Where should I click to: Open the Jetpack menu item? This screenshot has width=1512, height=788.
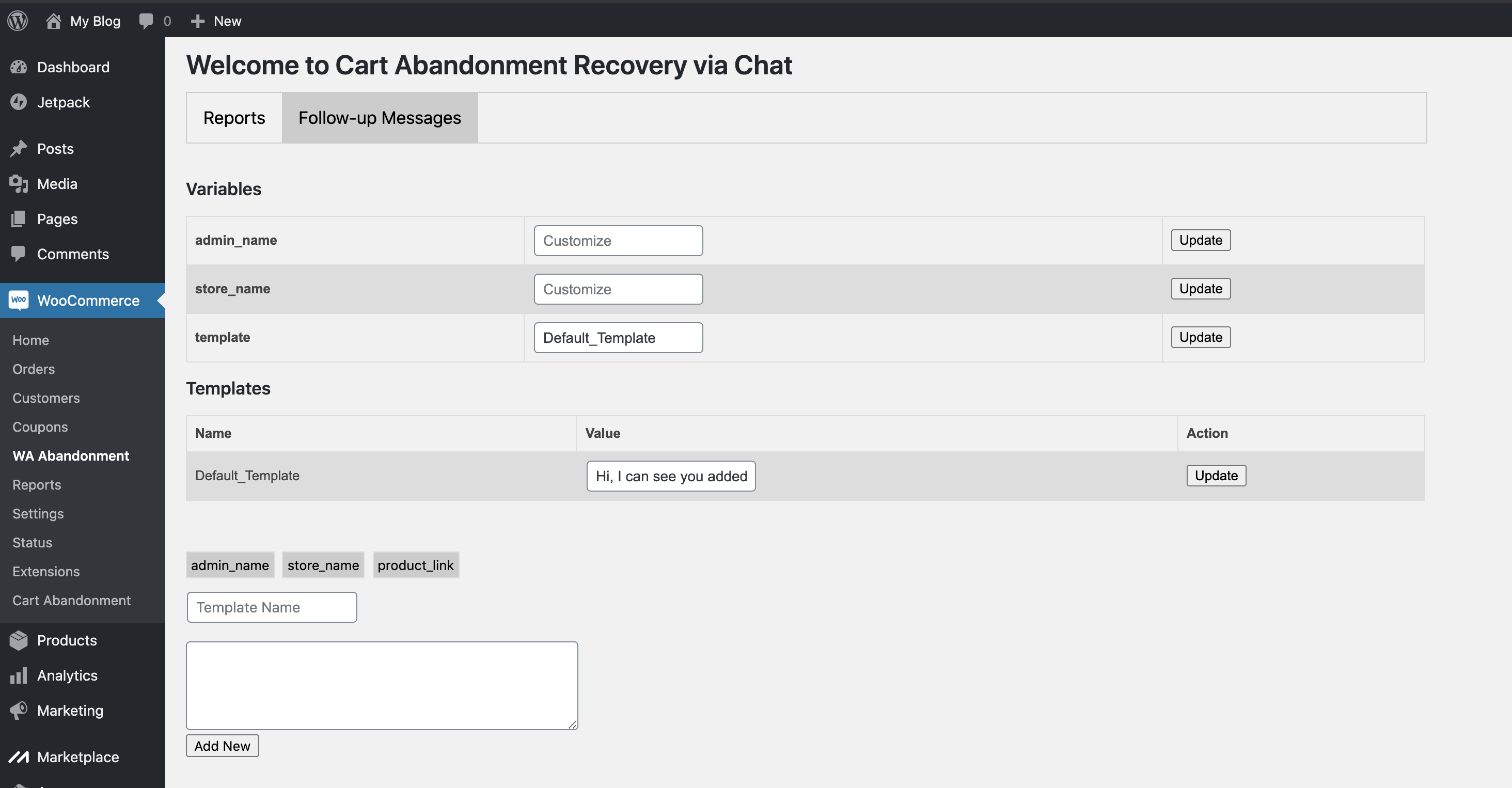[64, 102]
